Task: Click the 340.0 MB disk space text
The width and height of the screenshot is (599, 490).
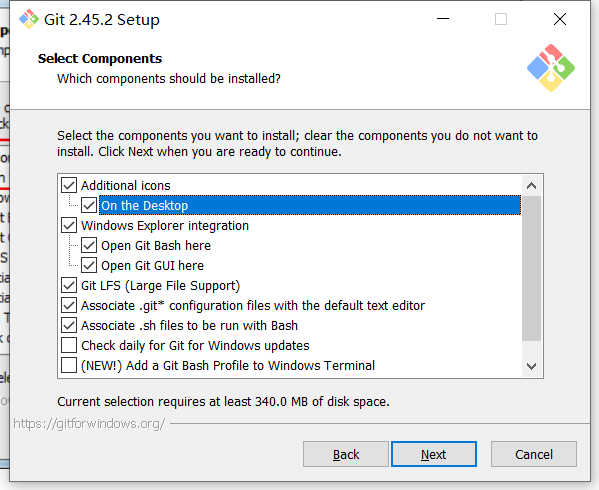Action: [223, 401]
